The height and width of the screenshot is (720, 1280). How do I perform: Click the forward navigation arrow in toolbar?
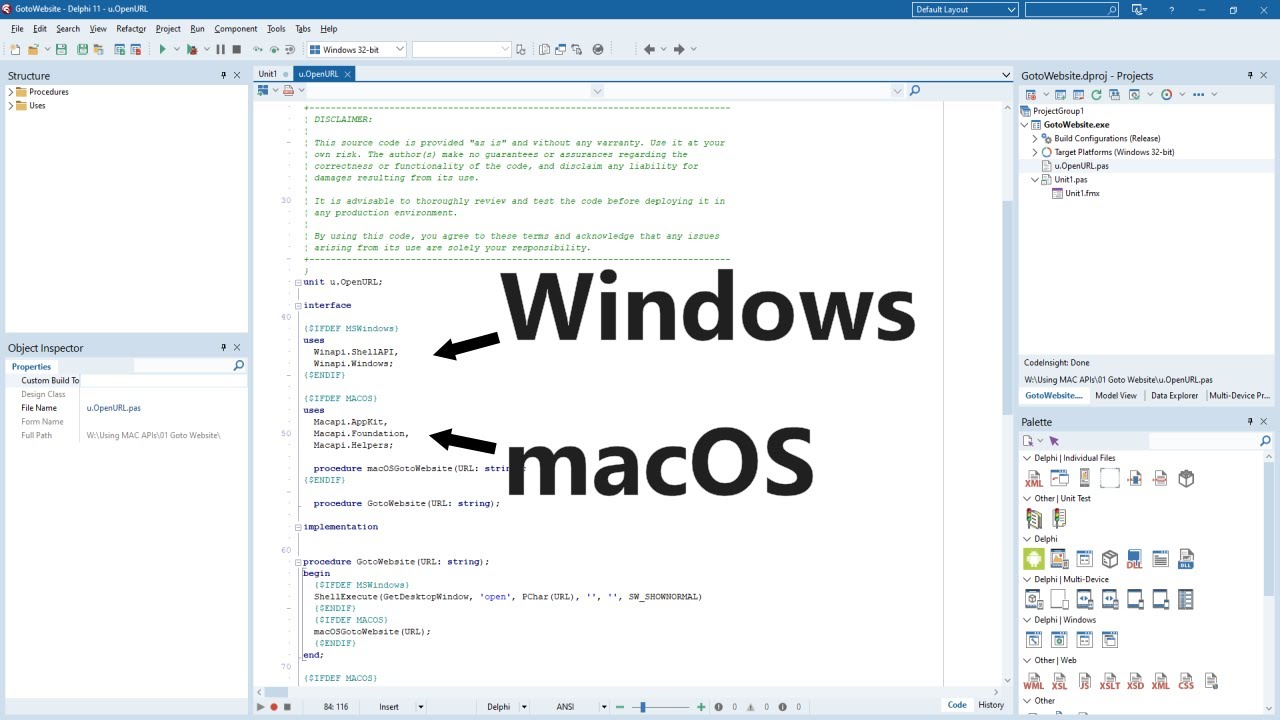point(679,49)
